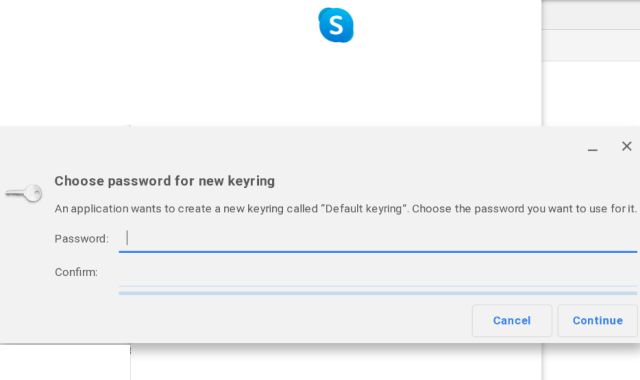Select the Confirm password field
The height and width of the screenshot is (380, 640).
click(378, 273)
